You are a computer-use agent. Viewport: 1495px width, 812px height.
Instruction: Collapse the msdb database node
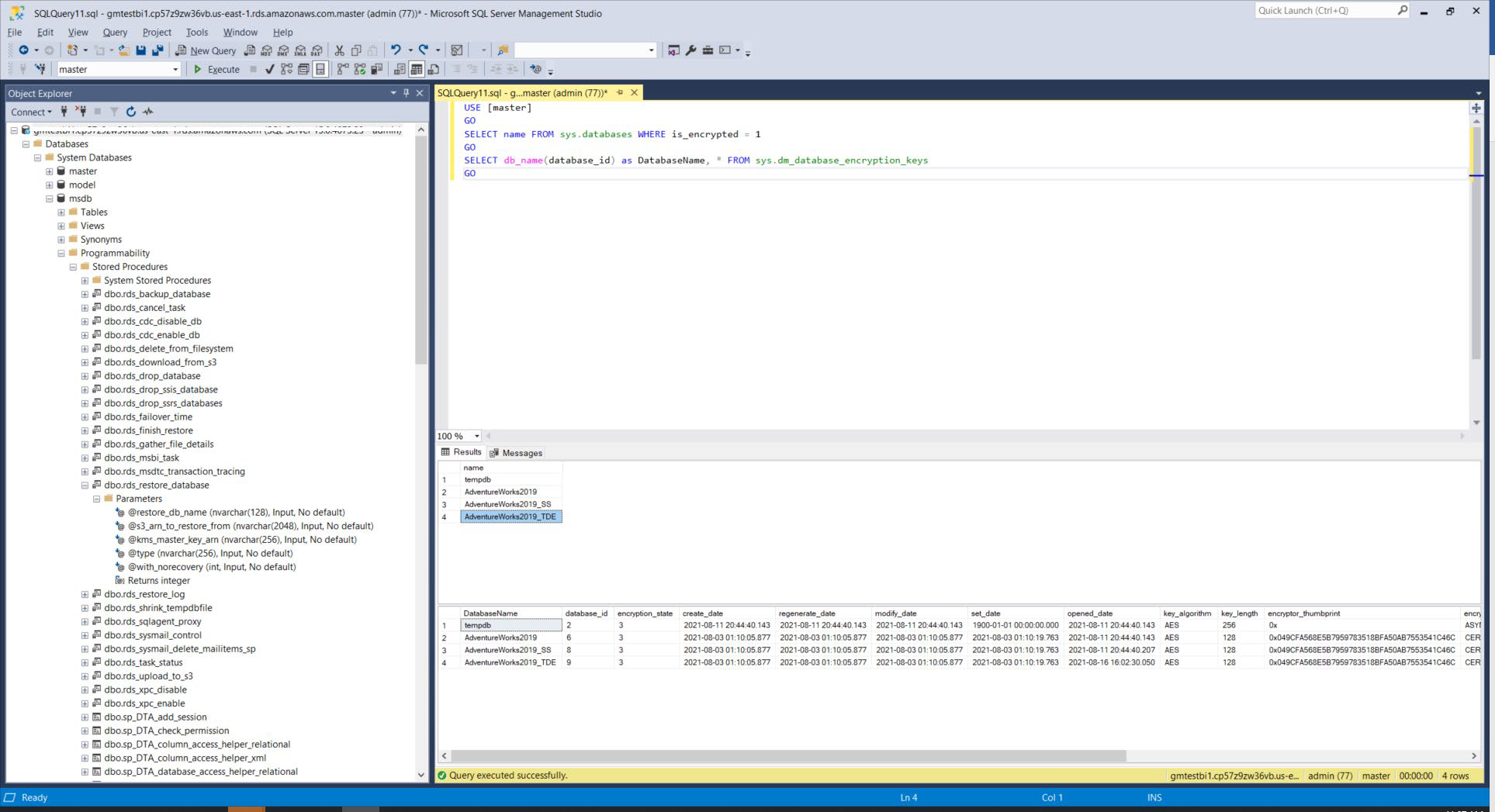(50, 199)
